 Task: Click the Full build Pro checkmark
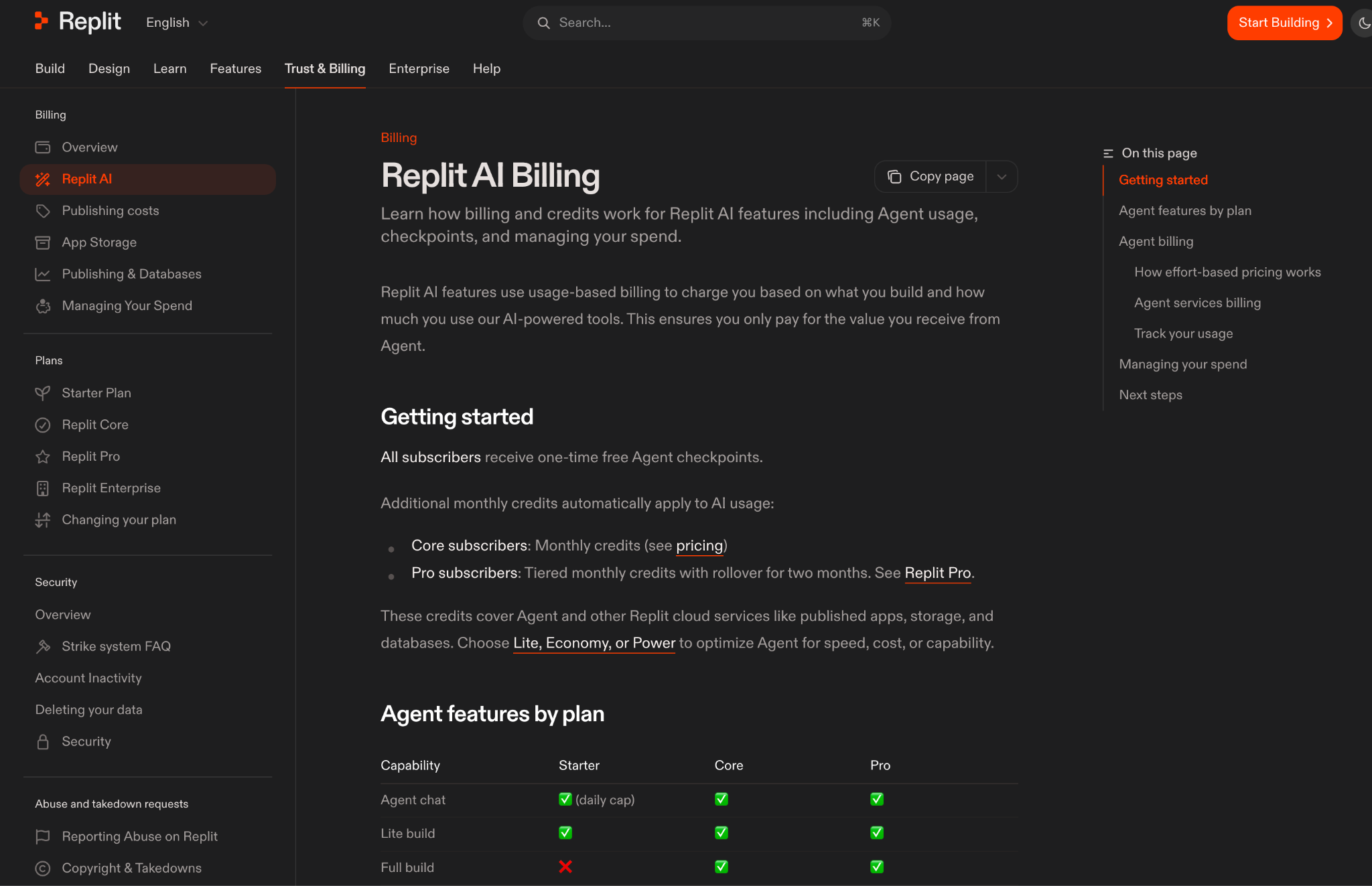click(877, 867)
